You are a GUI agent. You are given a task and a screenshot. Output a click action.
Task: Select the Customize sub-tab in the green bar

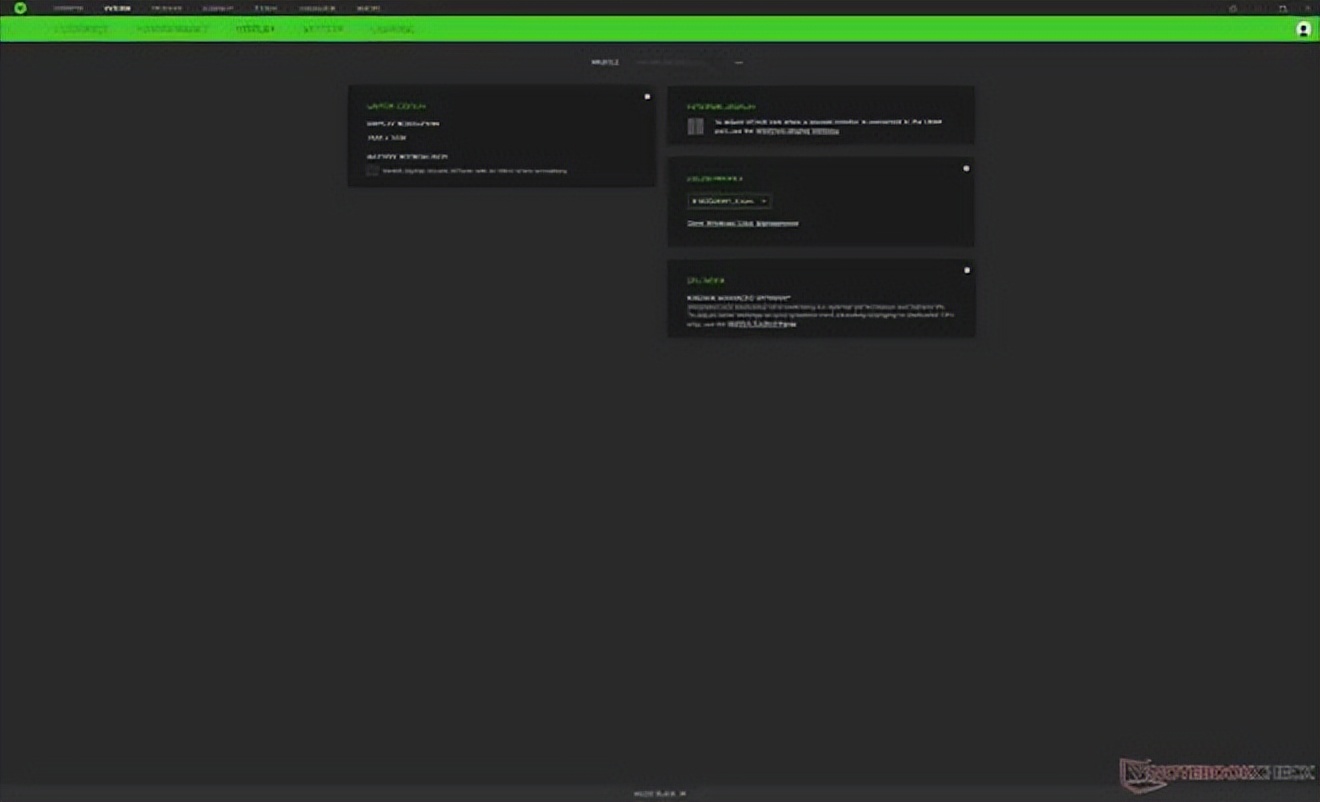[81, 29]
